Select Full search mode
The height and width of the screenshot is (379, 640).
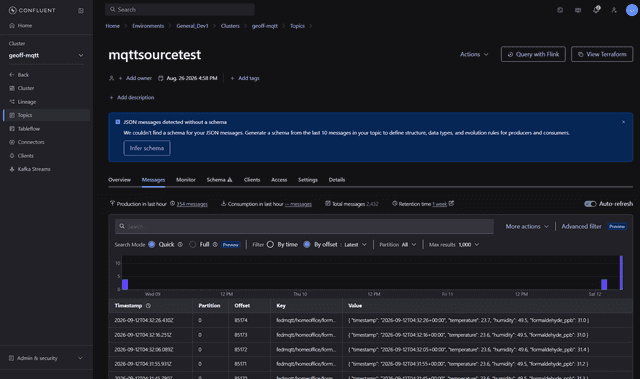pyautogui.click(x=193, y=244)
